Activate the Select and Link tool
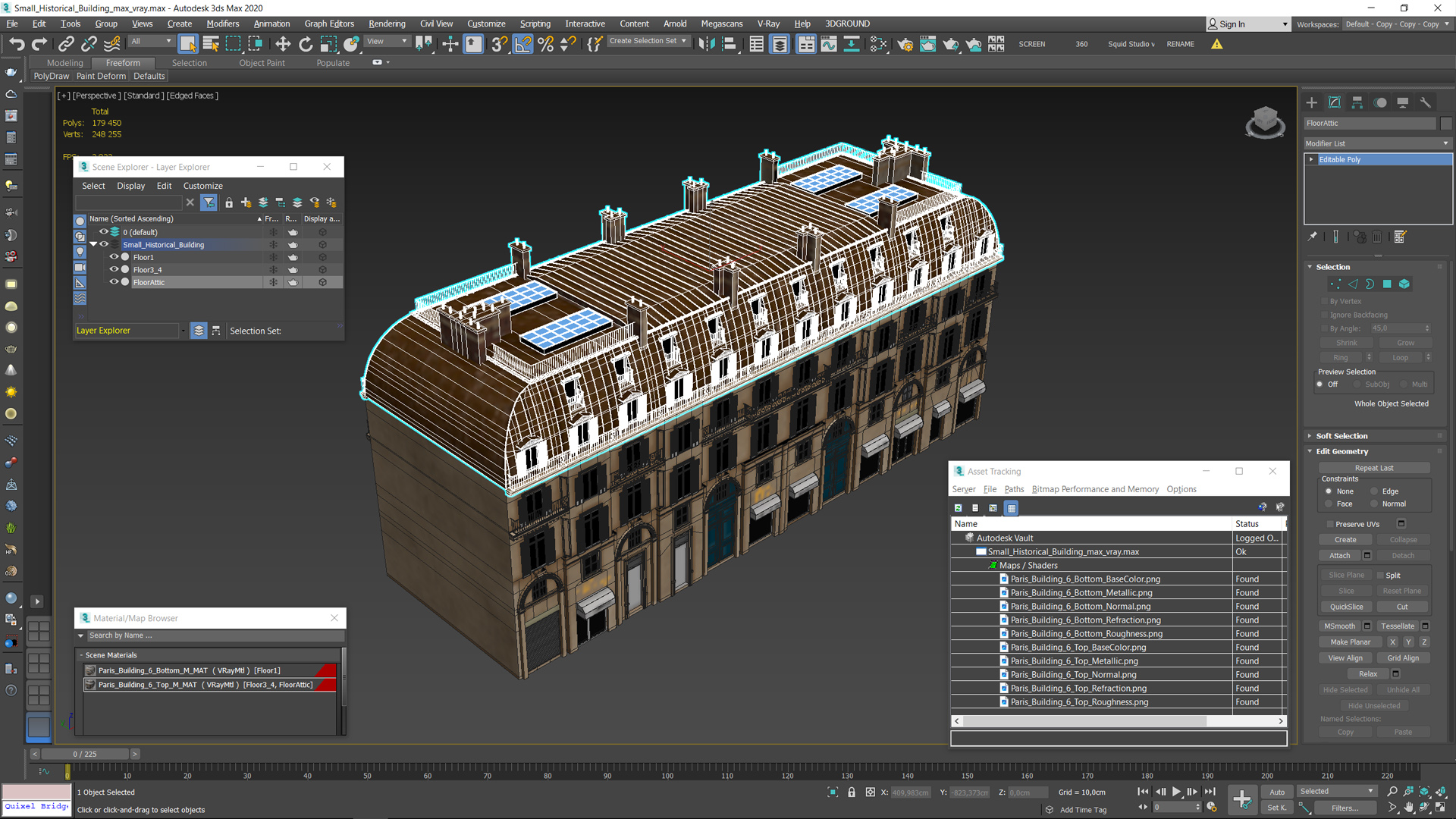Viewport: 1456px width, 819px height. (x=66, y=44)
